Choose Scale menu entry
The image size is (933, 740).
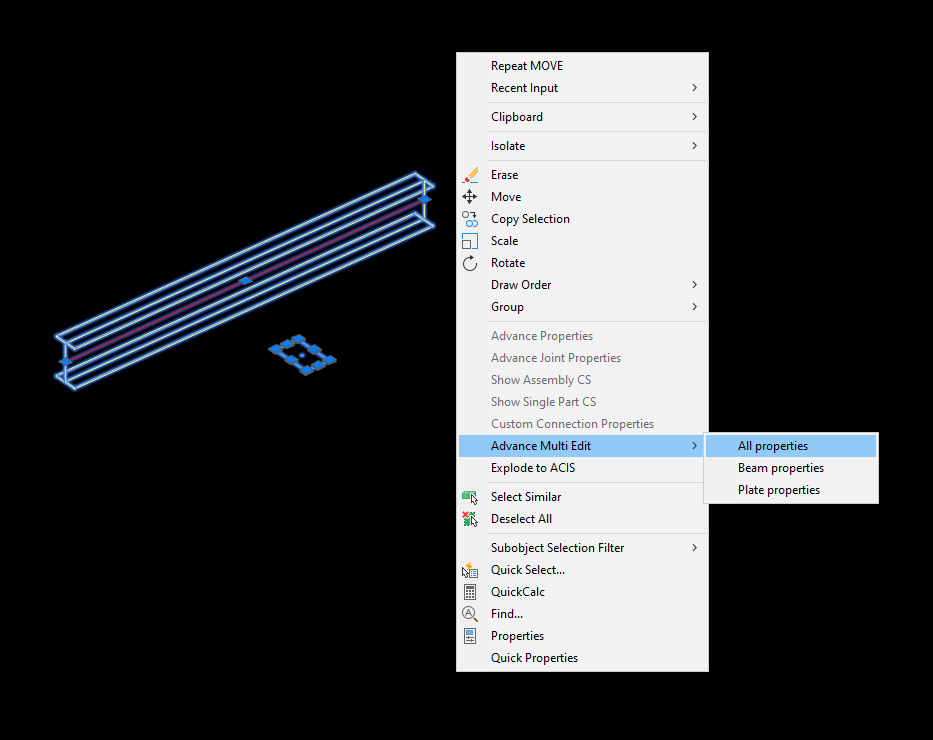click(583, 241)
